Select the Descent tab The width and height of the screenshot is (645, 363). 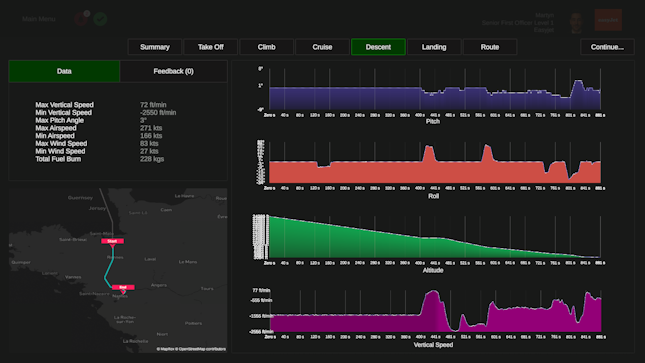378,47
